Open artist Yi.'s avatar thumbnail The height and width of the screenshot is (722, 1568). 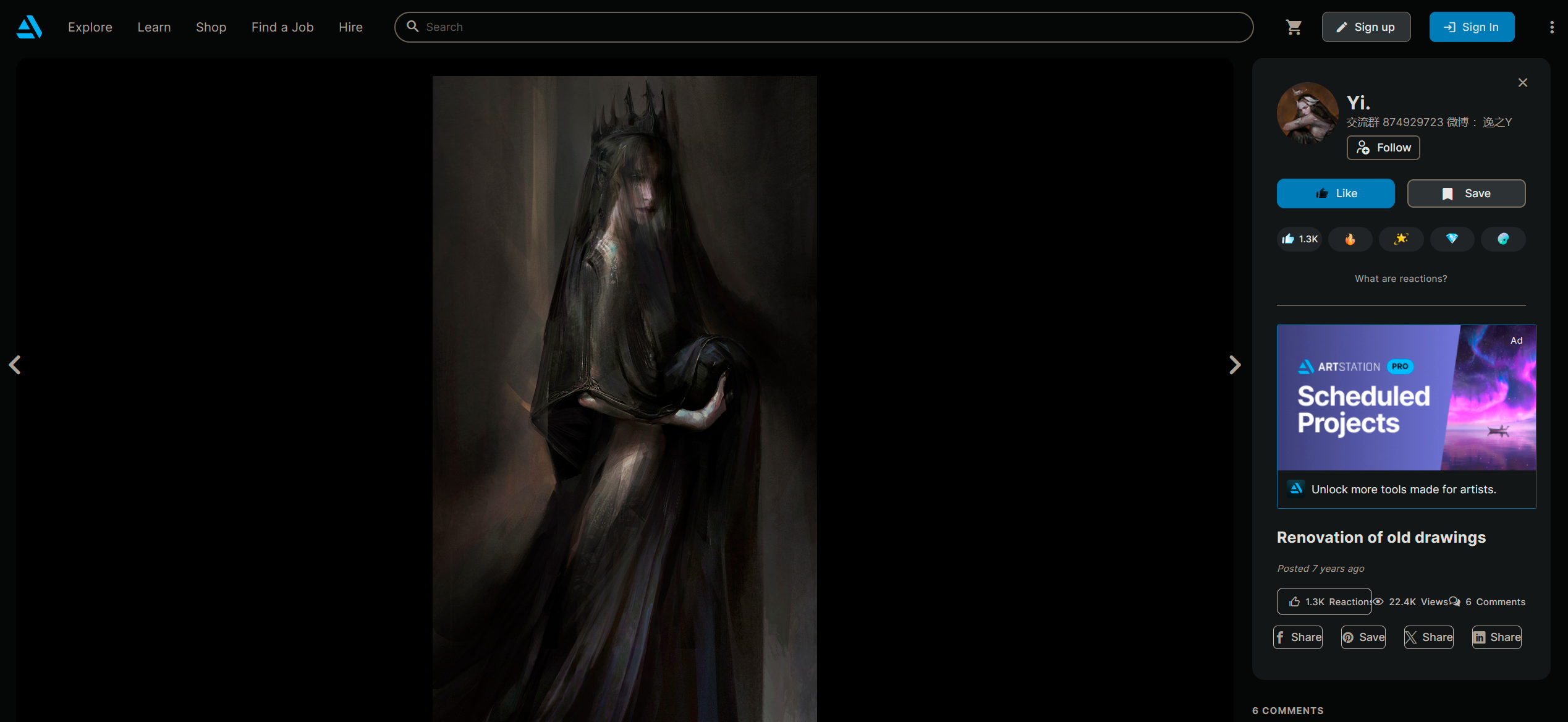[1307, 114]
